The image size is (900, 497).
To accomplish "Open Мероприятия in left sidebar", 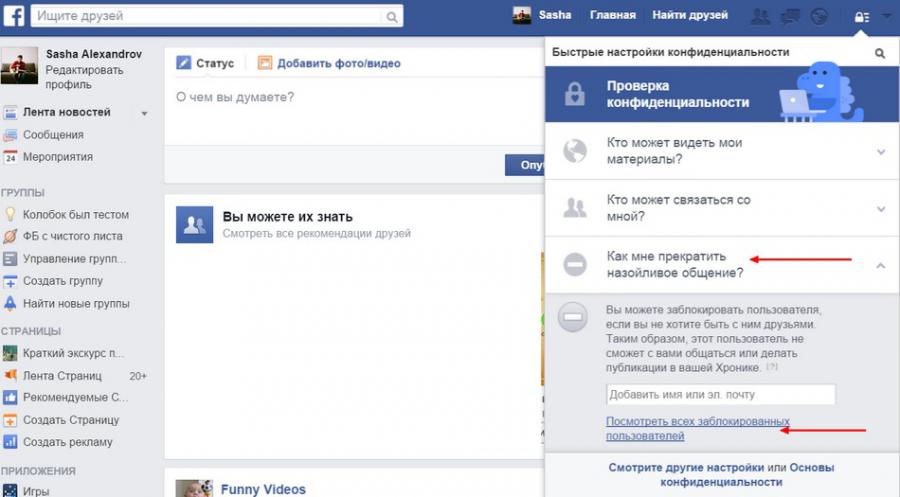I will 58,157.
